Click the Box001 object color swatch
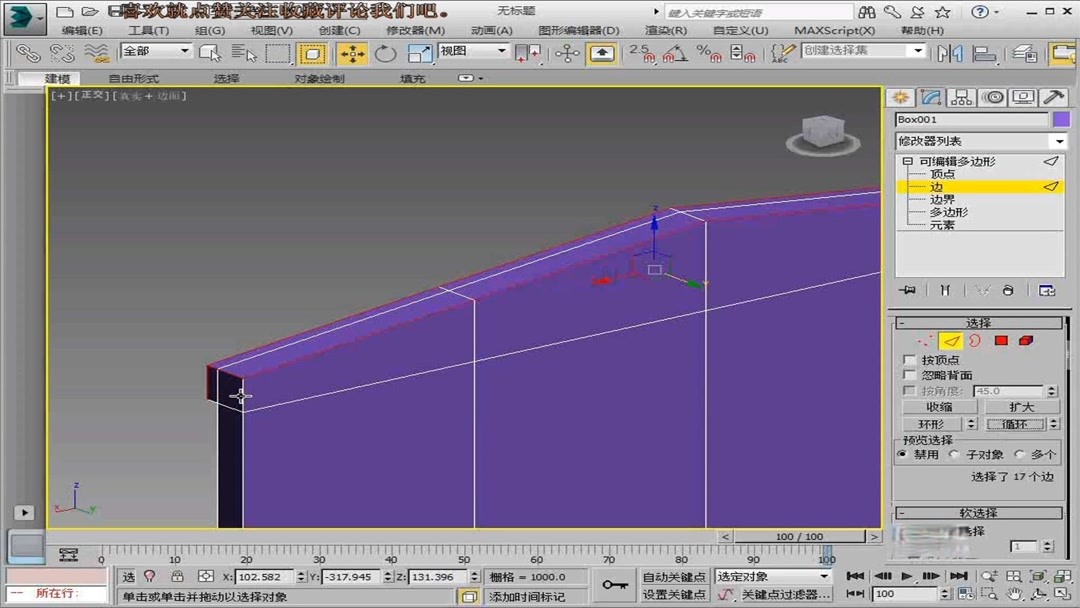The height and width of the screenshot is (608, 1080). (x=1064, y=118)
